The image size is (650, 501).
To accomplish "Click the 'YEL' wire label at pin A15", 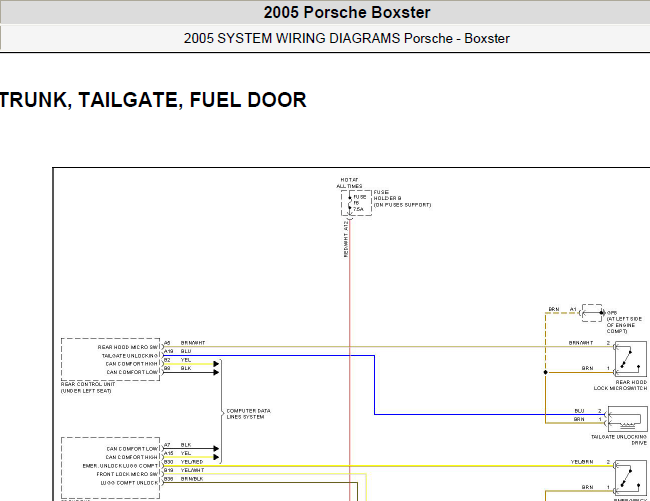I will click(186, 453).
